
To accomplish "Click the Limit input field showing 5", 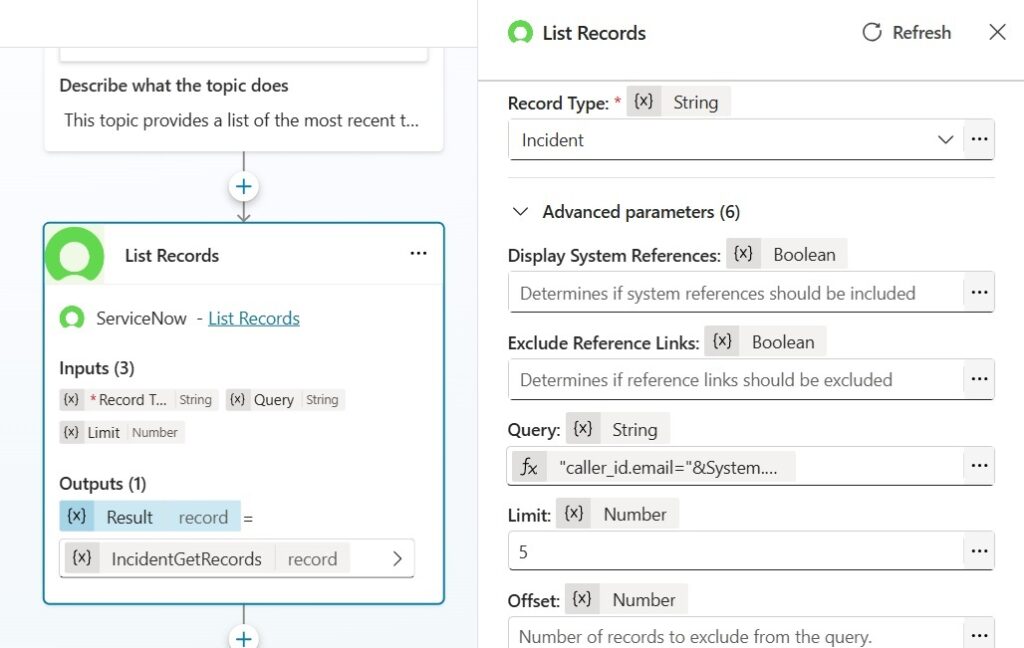I will click(x=736, y=551).
